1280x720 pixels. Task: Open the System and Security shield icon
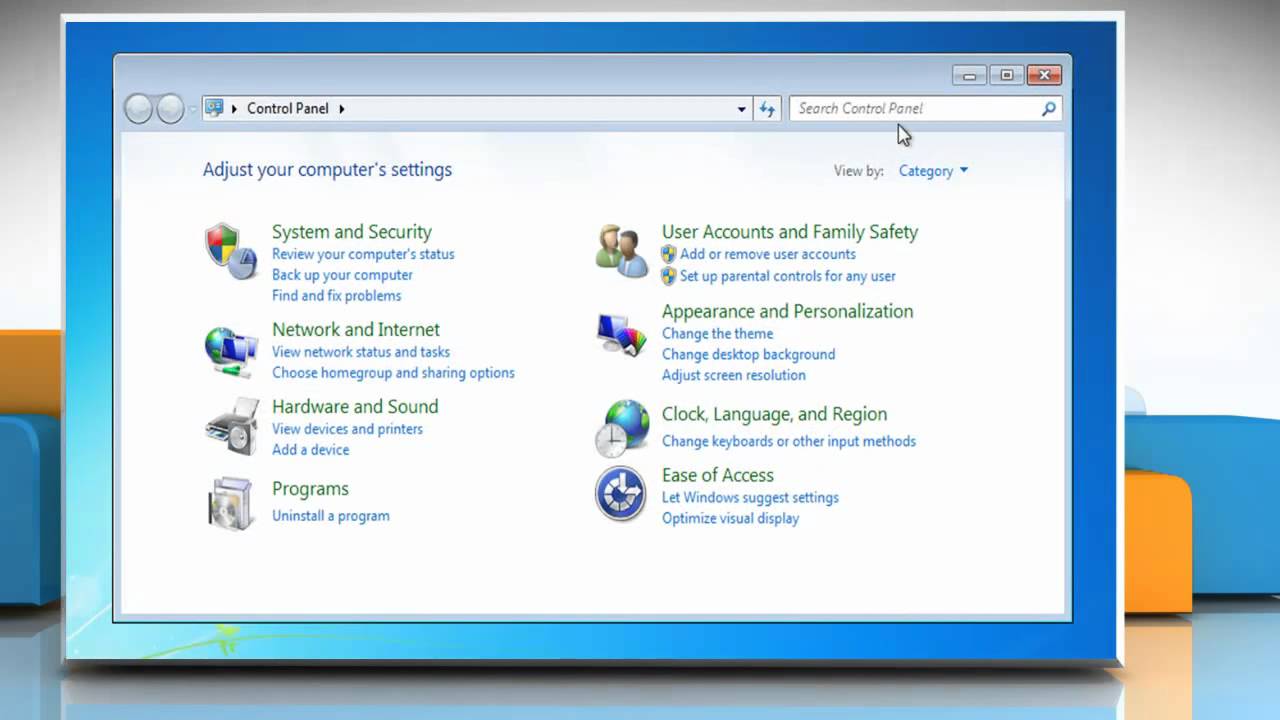tap(231, 252)
